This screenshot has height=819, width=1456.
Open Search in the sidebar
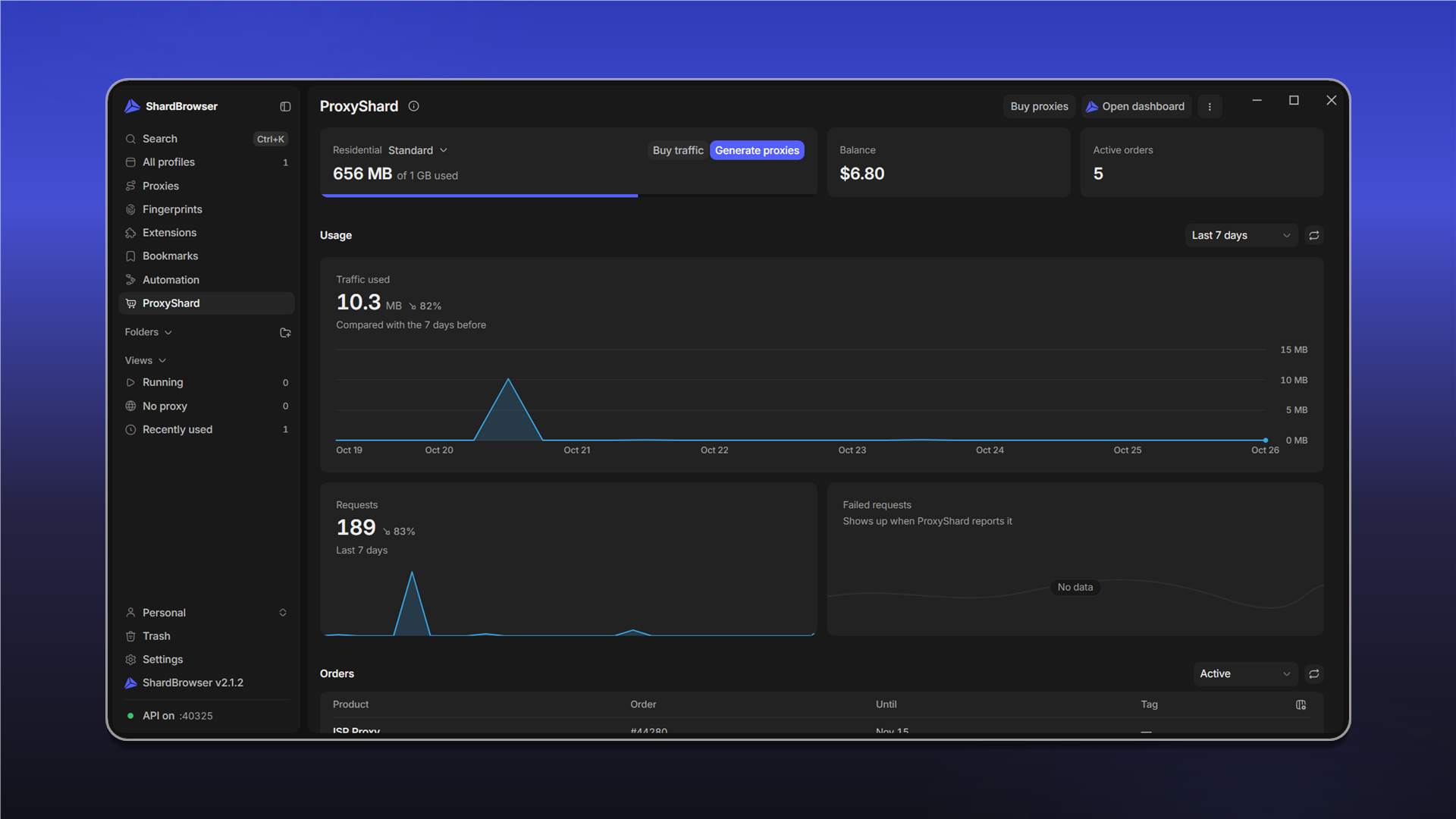point(206,139)
